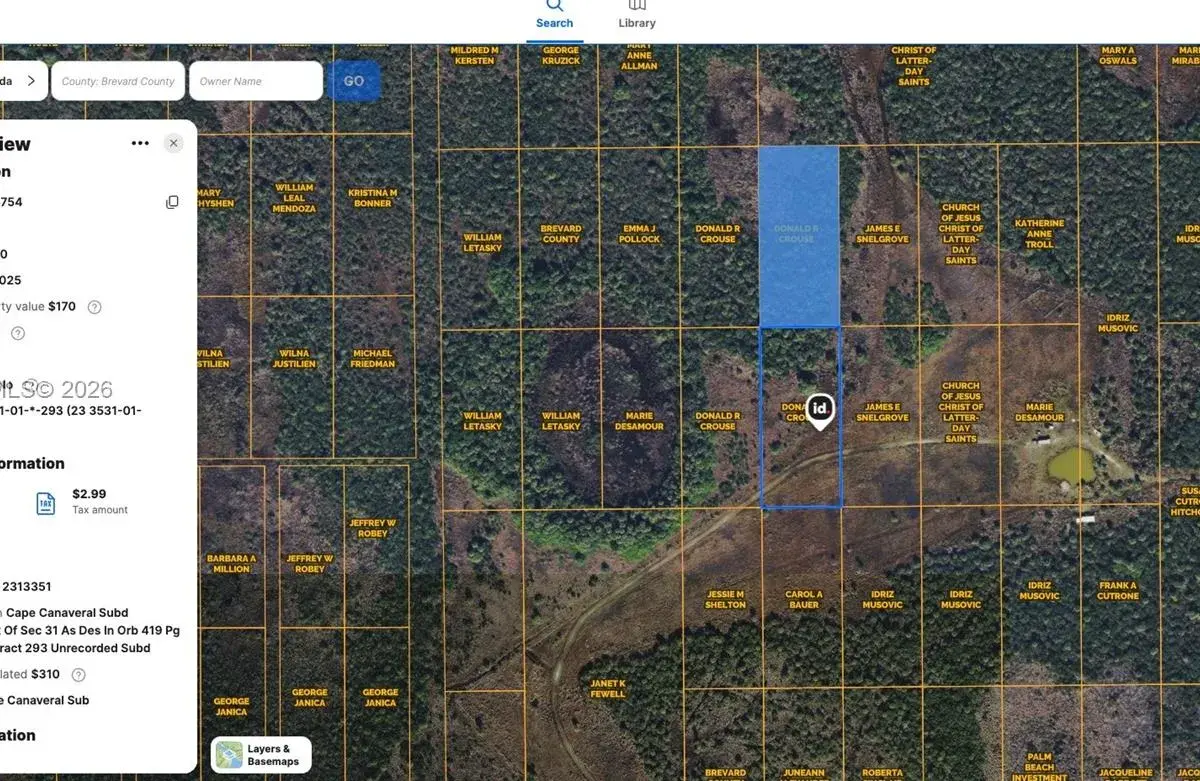
Task: Expand the state selector chevron
Action: pyautogui.click(x=31, y=81)
